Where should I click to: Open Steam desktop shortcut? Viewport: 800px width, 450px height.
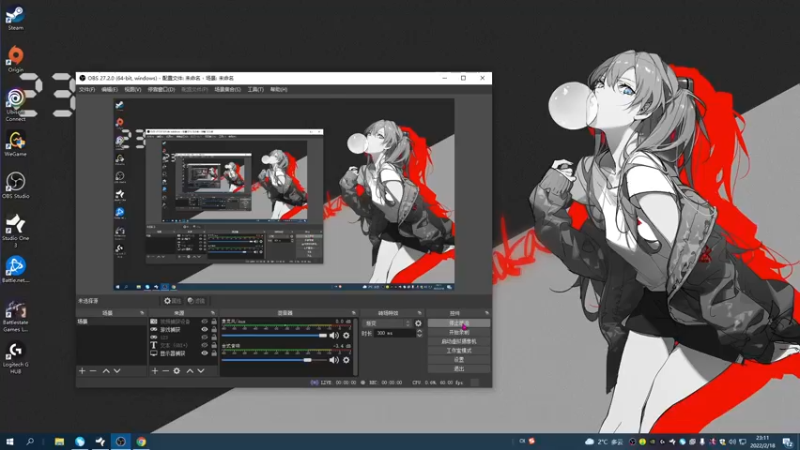pyautogui.click(x=15, y=18)
